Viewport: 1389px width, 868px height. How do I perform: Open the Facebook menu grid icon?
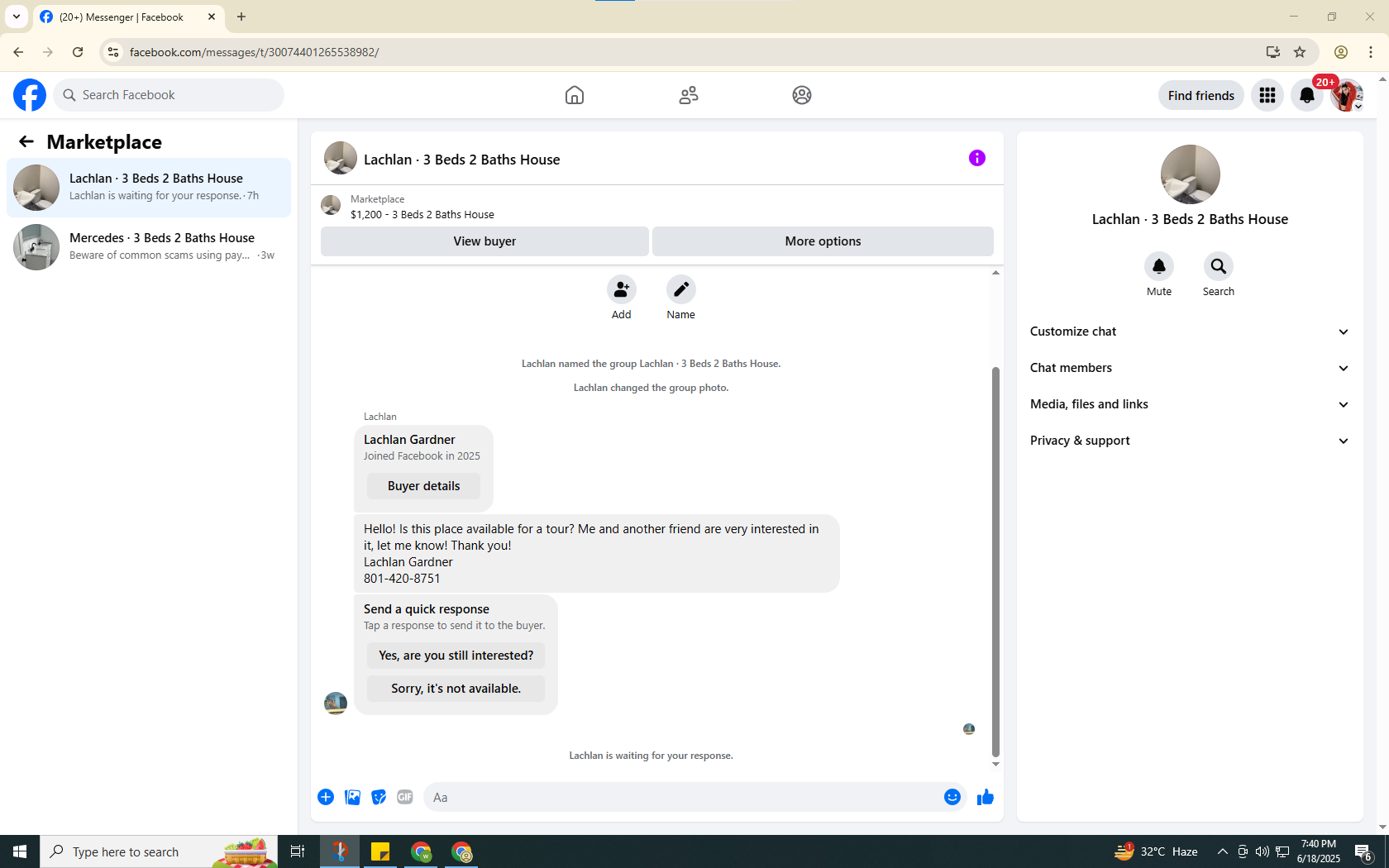point(1267,95)
